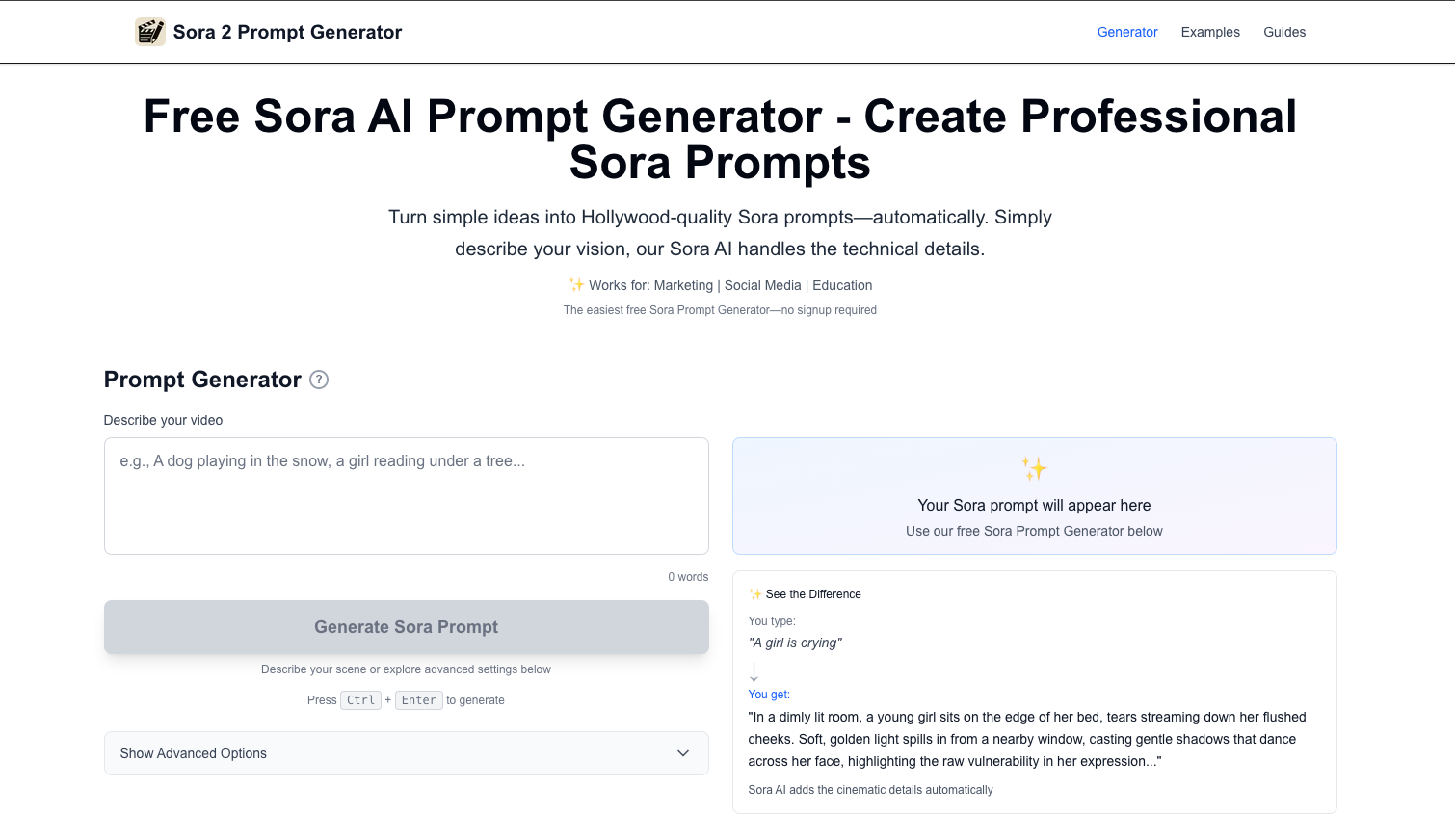Click the sparkle icon beside "See the Difference"
Image resolution: width=1455 pixels, height=840 pixels.
click(755, 594)
